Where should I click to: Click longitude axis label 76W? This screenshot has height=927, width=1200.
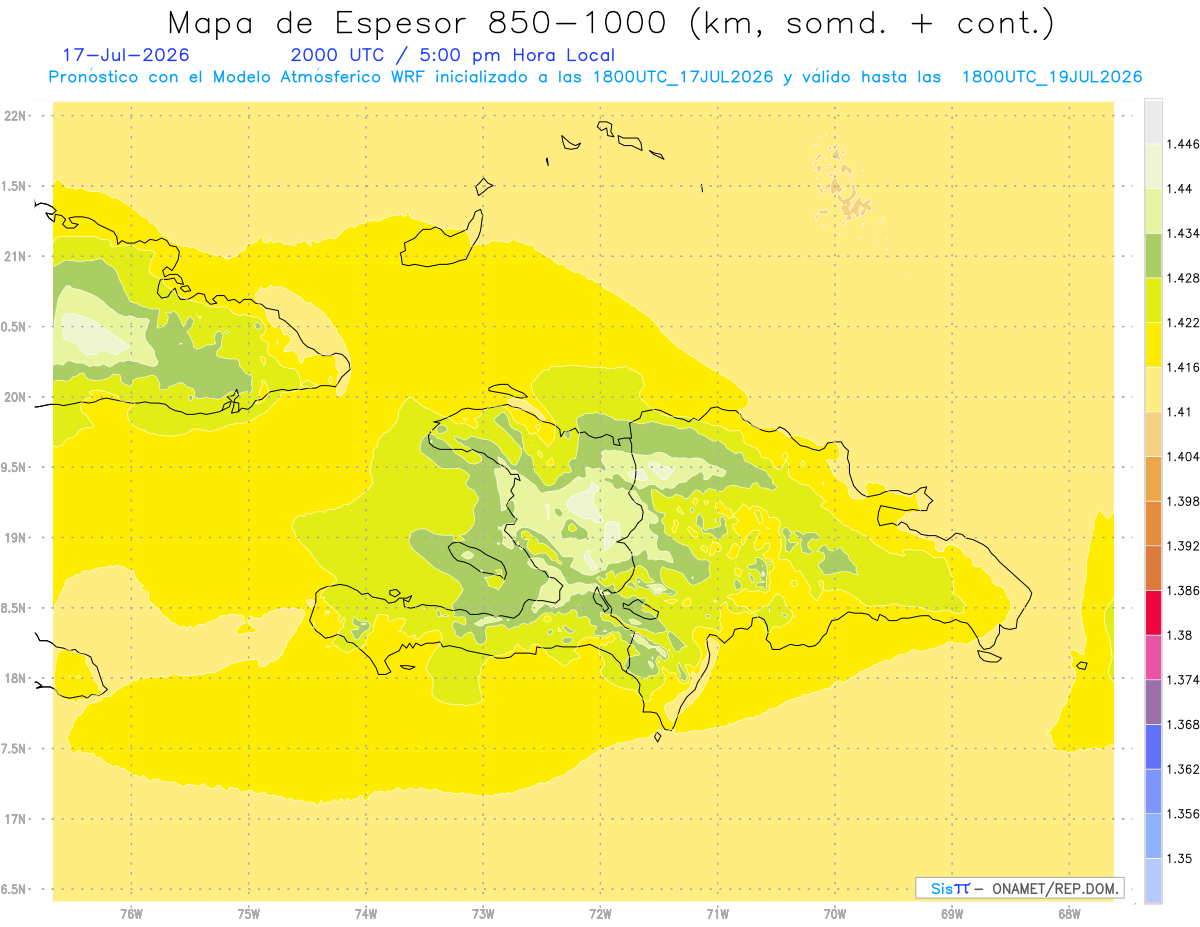coord(131,915)
